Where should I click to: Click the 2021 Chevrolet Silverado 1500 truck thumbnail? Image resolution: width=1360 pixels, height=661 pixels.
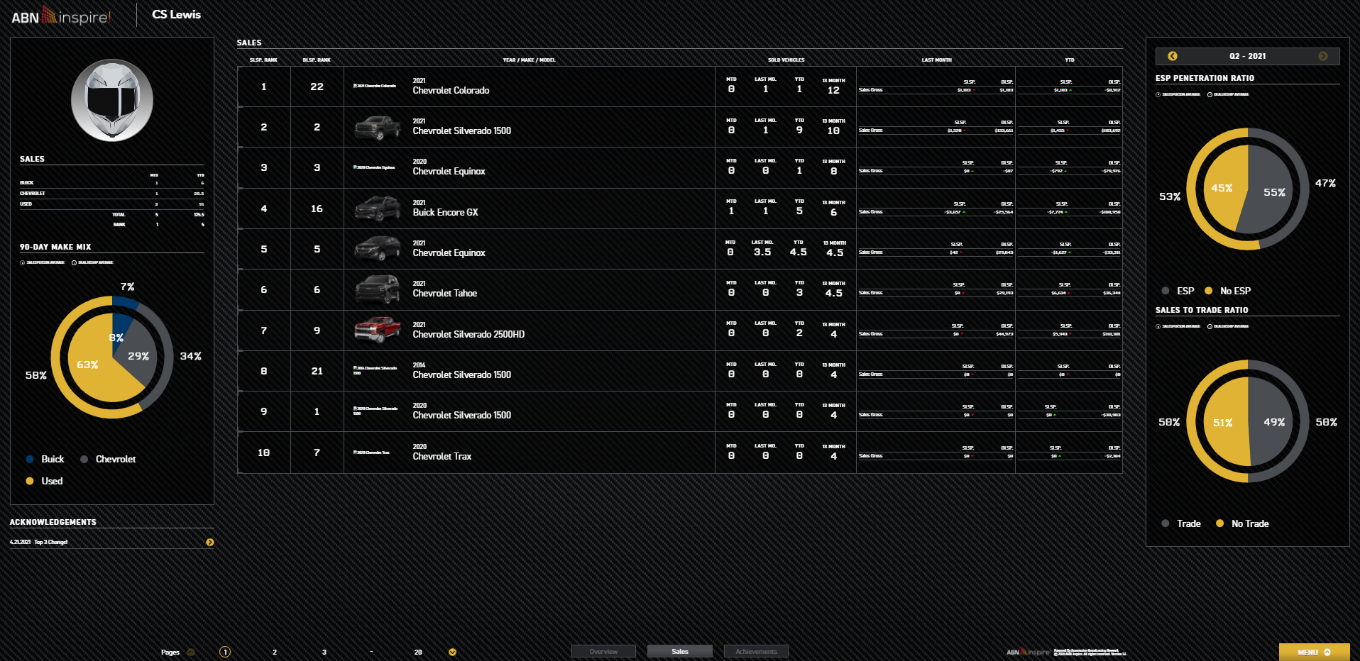pyautogui.click(x=377, y=127)
